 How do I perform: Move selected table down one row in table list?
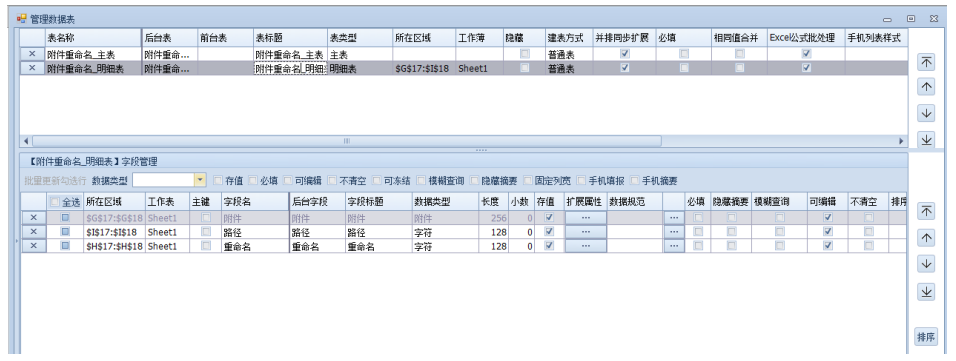pos(926,113)
